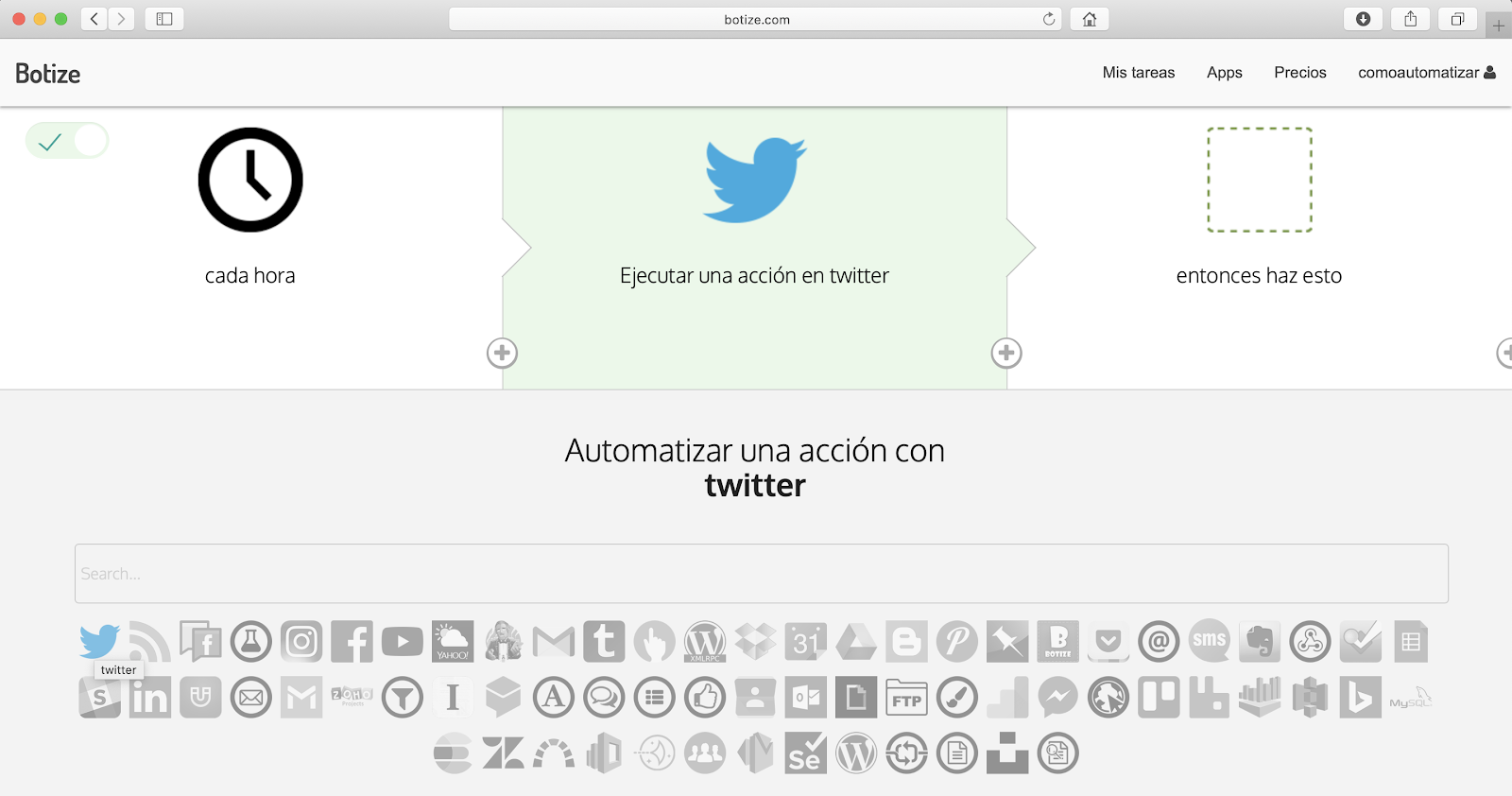
Task: Select the Selenium 'Se' icon
Action: pyautogui.click(x=806, y=753)
